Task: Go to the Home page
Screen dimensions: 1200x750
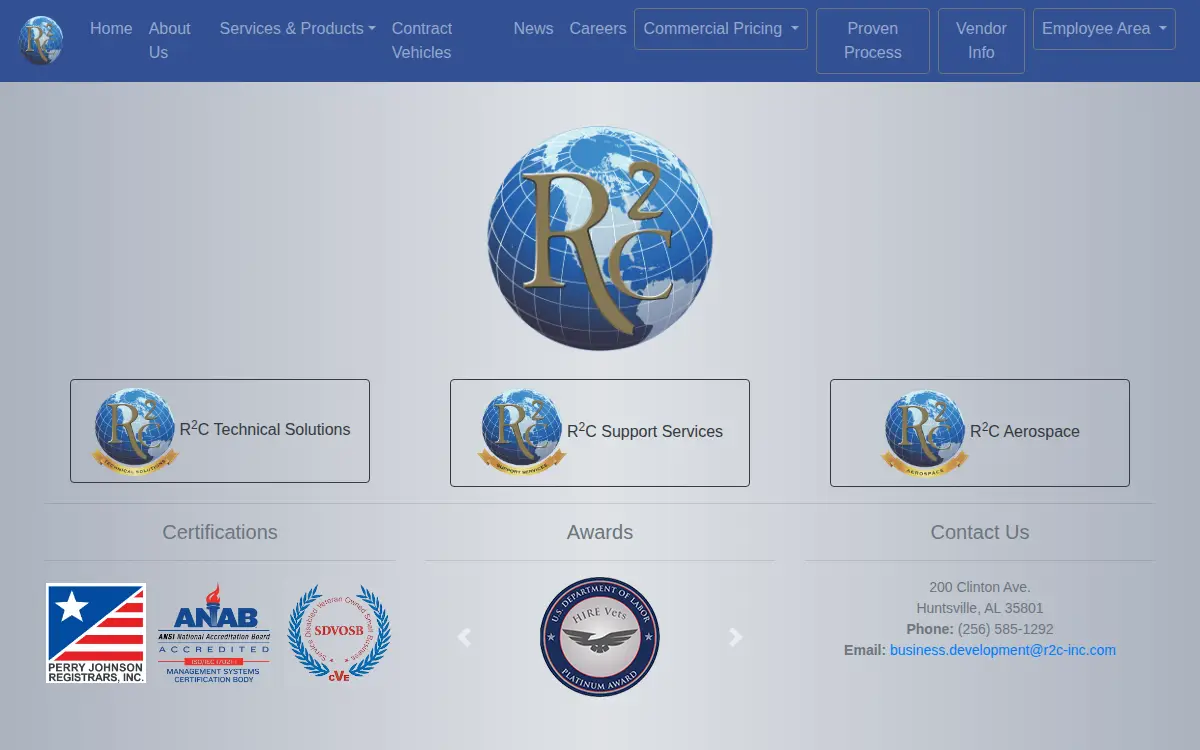Action: [111, 29]
